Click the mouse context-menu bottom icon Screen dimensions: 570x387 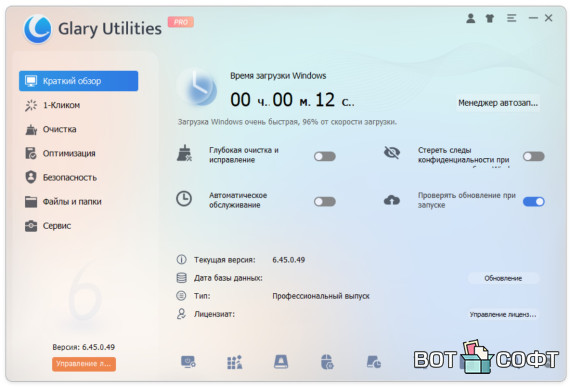click(327, 362)
